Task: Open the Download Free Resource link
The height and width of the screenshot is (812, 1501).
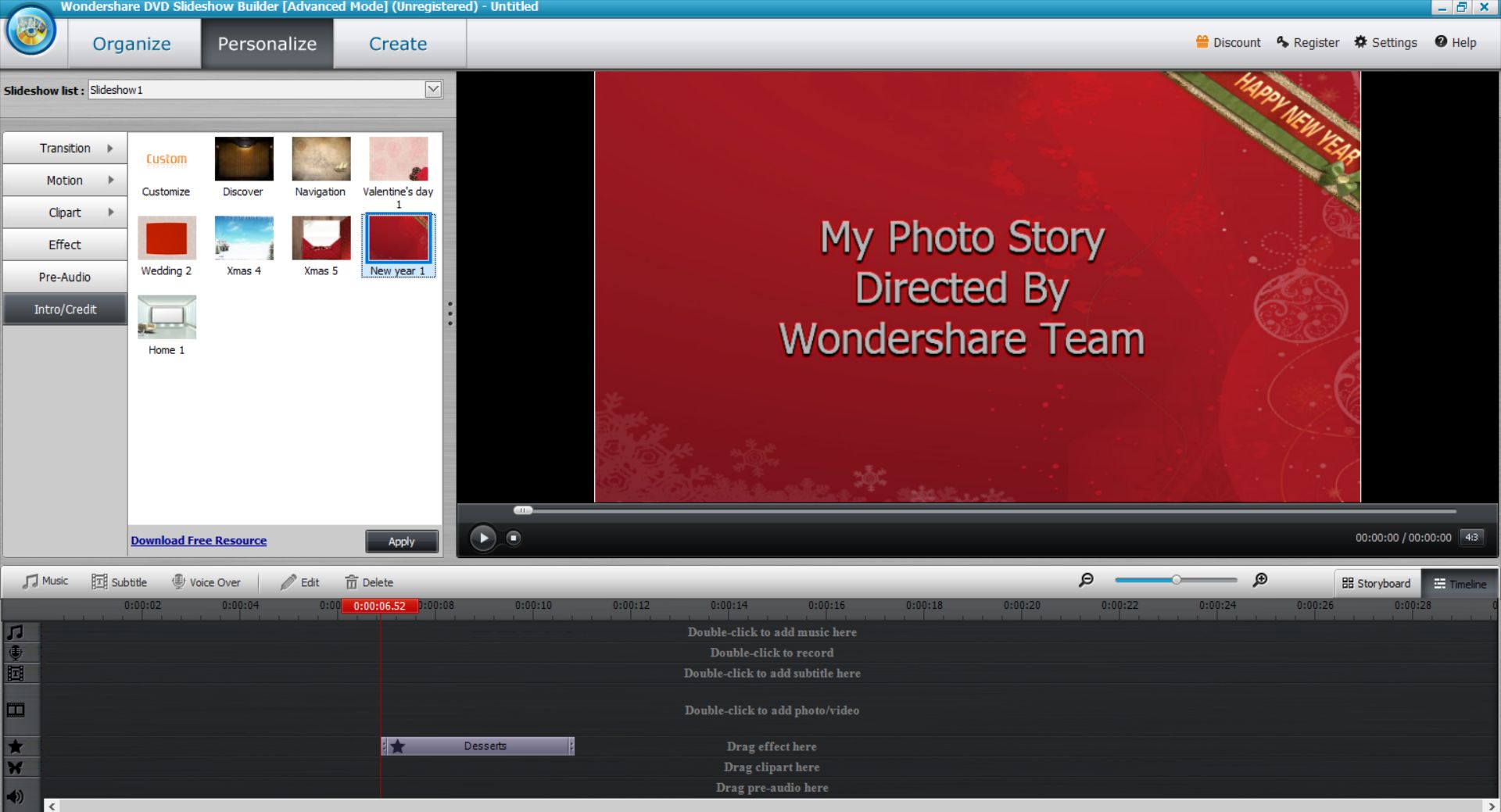Action: click(x=198, y=540)
